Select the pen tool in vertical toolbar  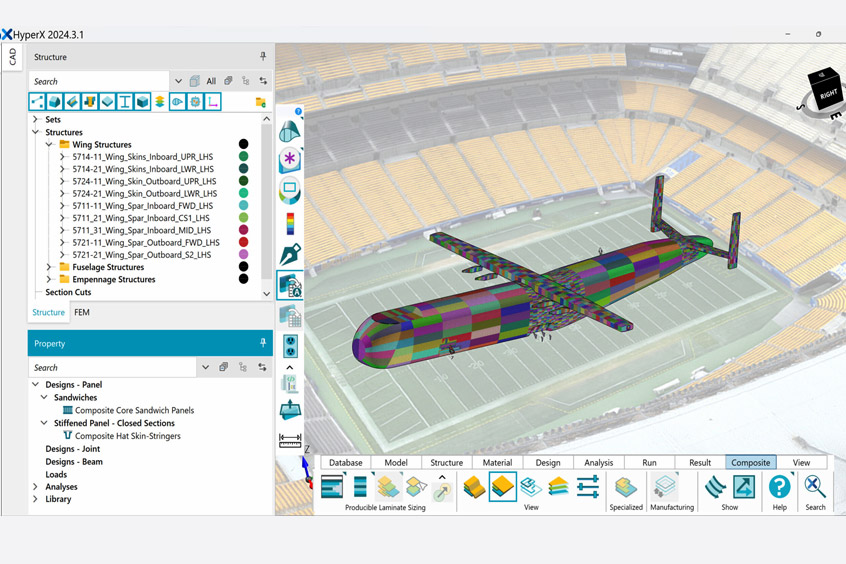pyautogui.click(x=290, y=254)
